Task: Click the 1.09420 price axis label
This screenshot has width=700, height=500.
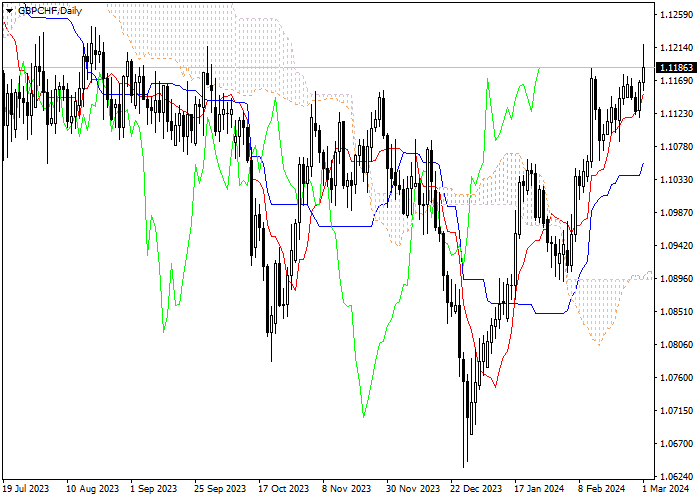Action: pos(676,246)
